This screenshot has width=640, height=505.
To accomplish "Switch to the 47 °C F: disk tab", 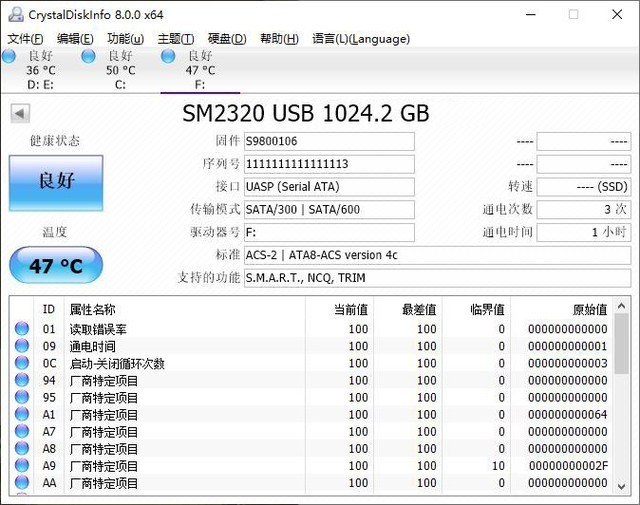I will coord(200,70).
